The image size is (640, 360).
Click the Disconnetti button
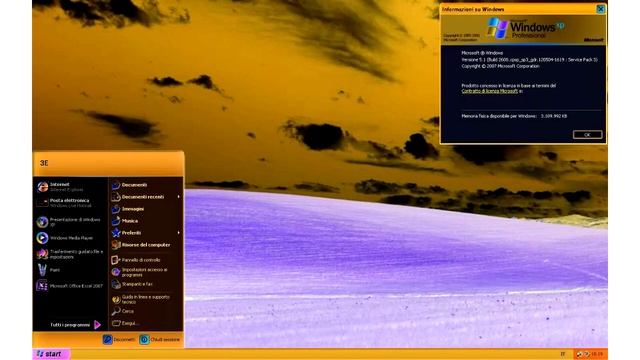point(119,340)
